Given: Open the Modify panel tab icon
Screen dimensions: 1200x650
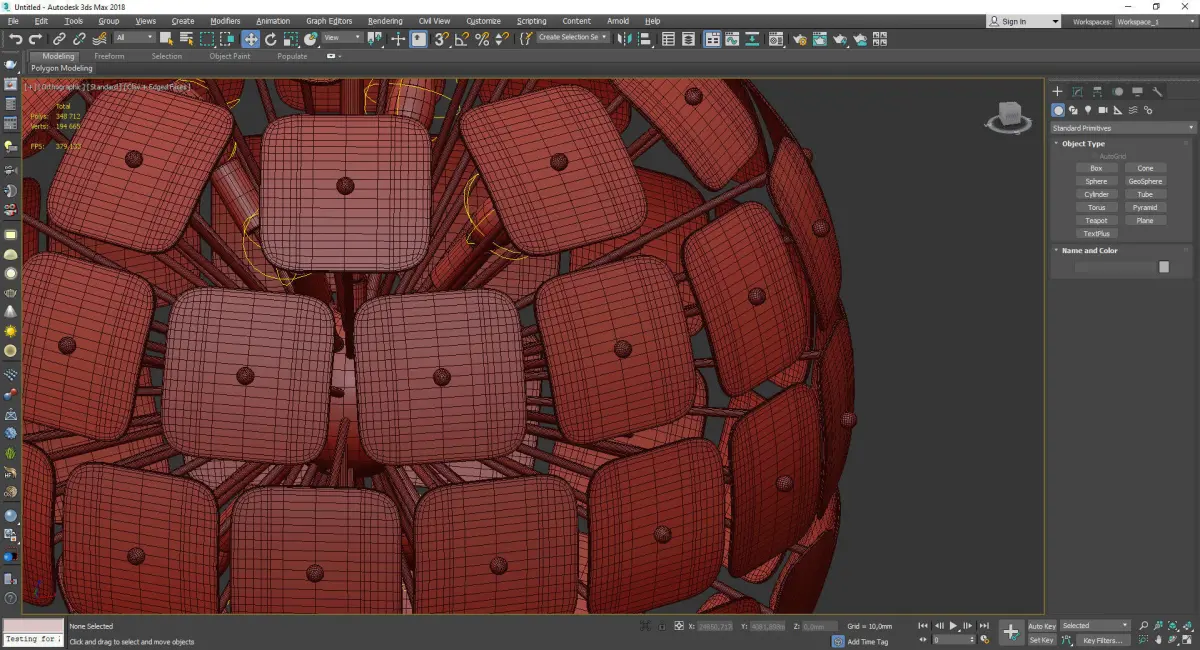Looking at the screenshot, I should [x=1077, y=92].
